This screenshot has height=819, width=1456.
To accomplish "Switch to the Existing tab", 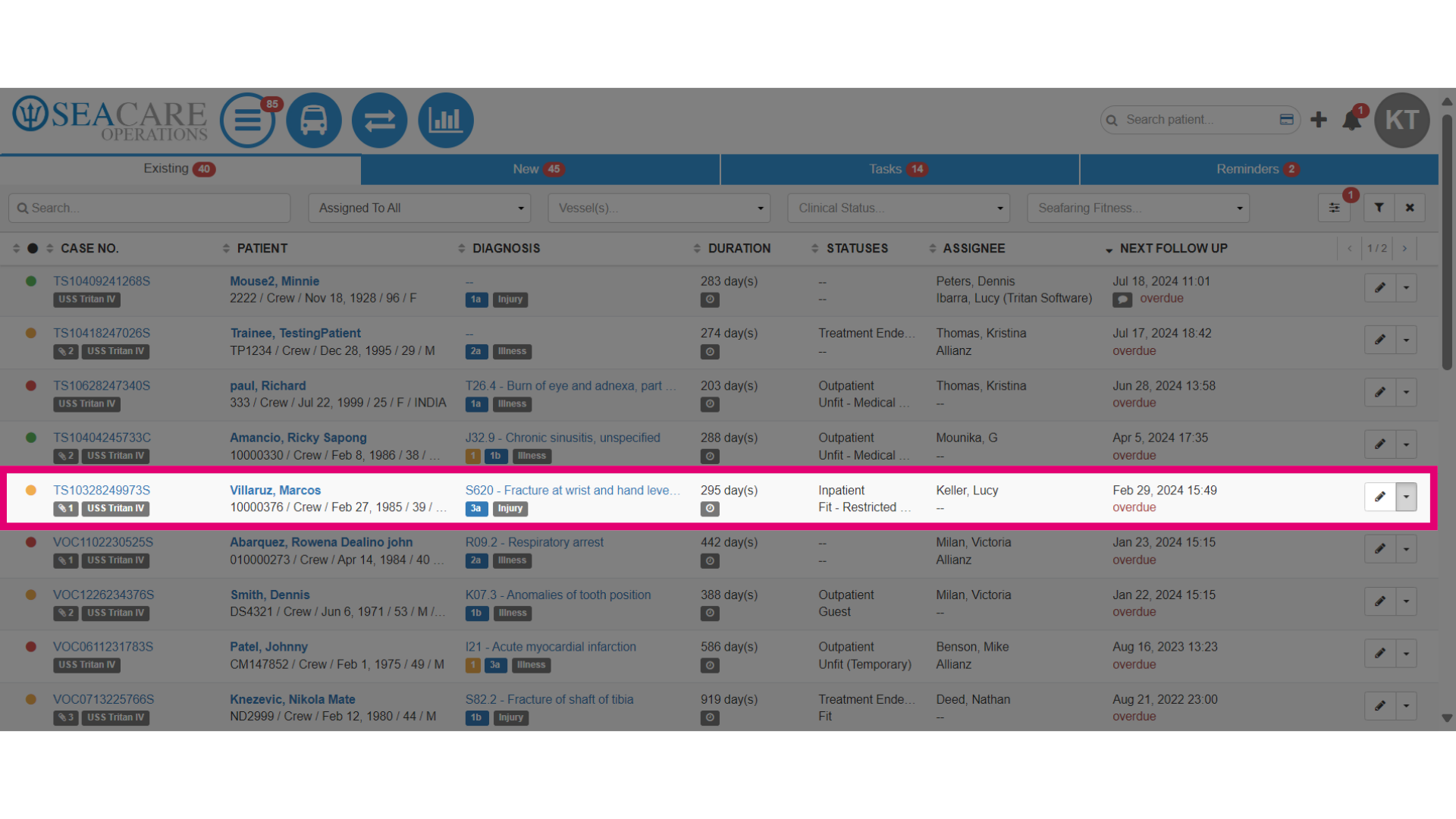I will point(180,169).
